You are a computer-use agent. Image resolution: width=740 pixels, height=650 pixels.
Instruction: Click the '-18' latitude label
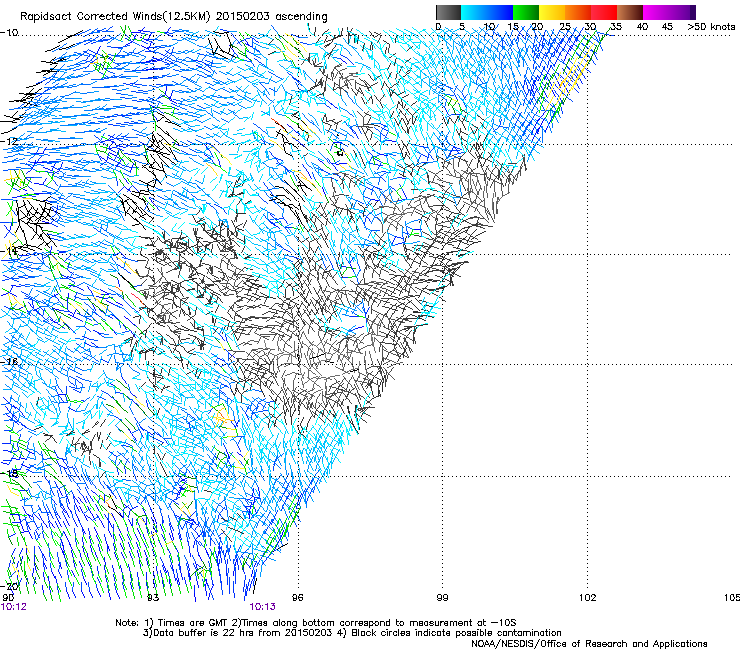click(x=9, y=473)
